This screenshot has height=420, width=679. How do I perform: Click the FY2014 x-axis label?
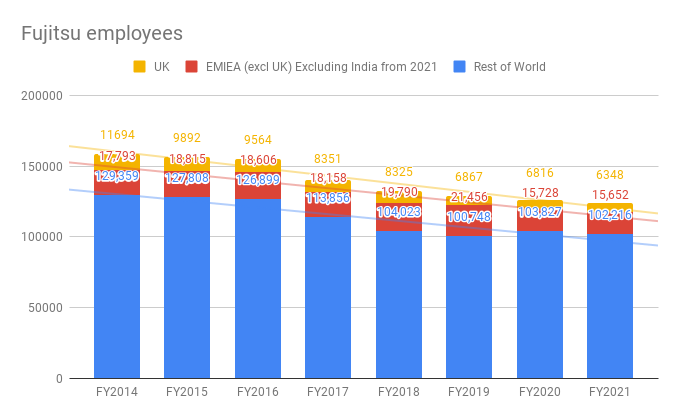pos(117,392)
